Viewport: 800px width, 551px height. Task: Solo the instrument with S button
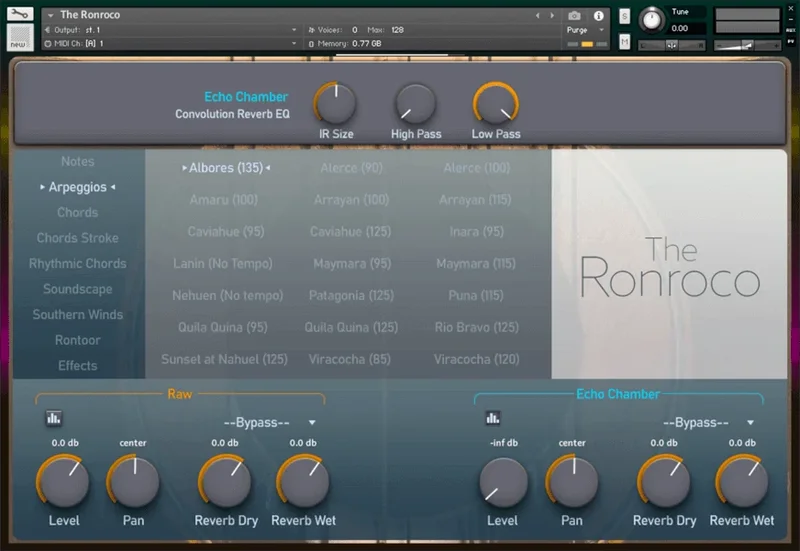[624, 17]
